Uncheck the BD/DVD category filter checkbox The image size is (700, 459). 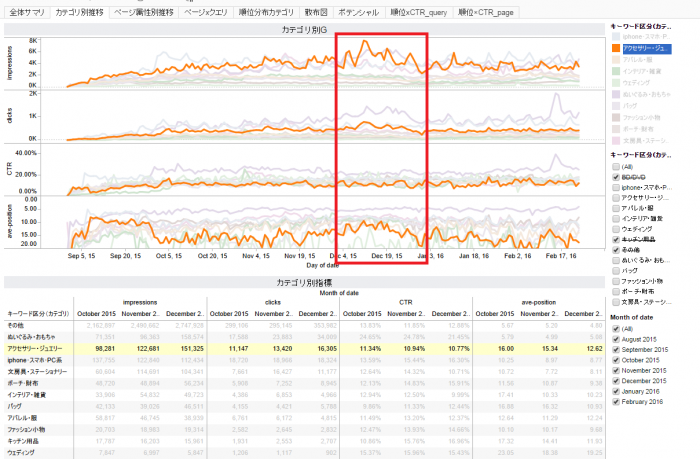point(613,176)
